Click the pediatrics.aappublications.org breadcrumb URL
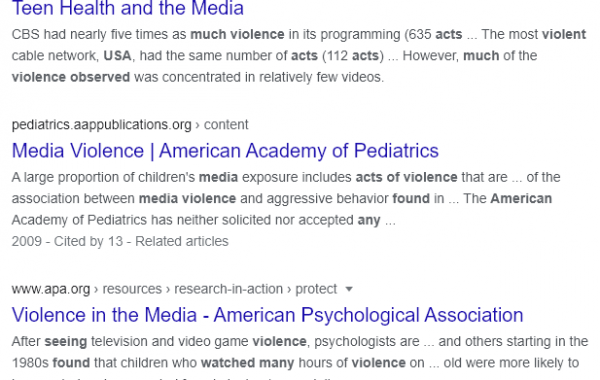The width and height of the screenshot is (600, 380). [x=130, y=125]
